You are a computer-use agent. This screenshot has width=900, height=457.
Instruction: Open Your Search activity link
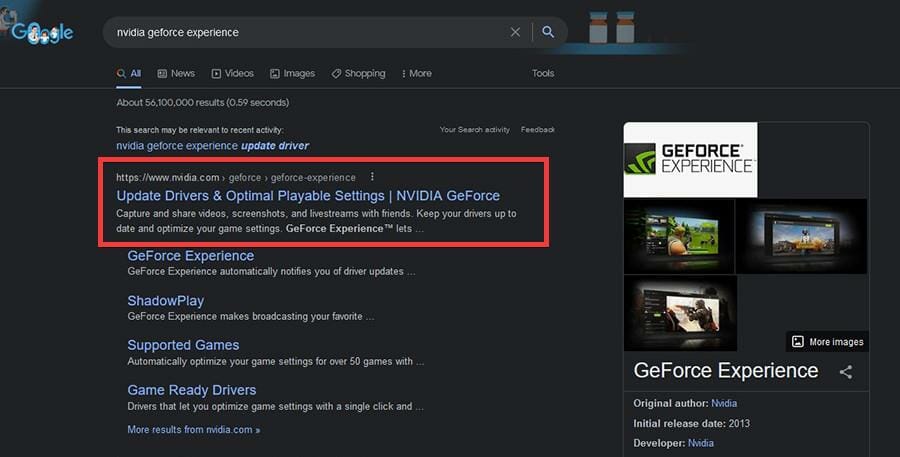[x=475, y=130]
